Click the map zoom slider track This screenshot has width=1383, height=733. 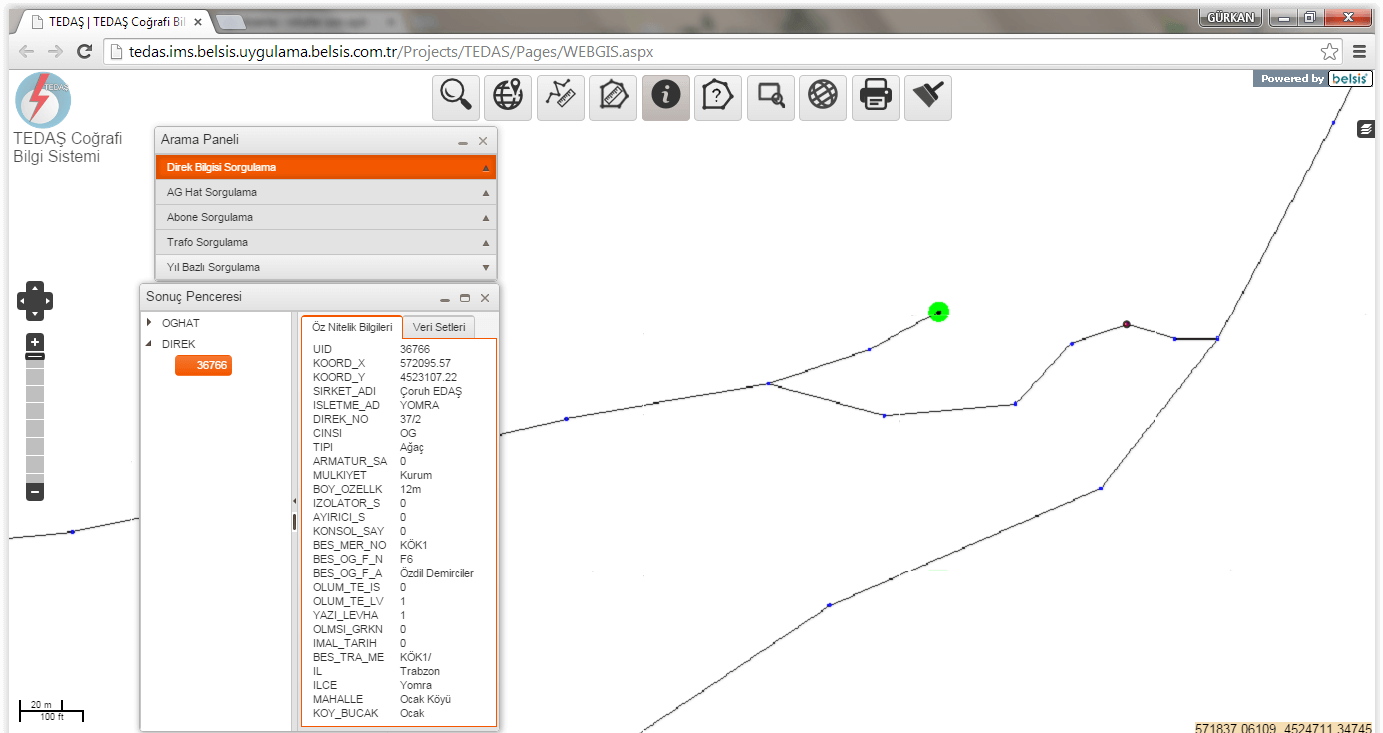tap(35, 420)
